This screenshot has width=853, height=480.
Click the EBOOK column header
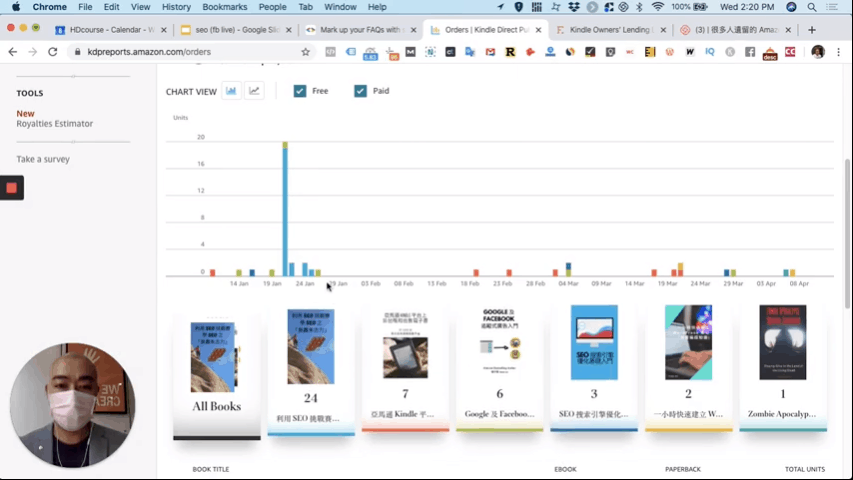[x=565, y=469]
